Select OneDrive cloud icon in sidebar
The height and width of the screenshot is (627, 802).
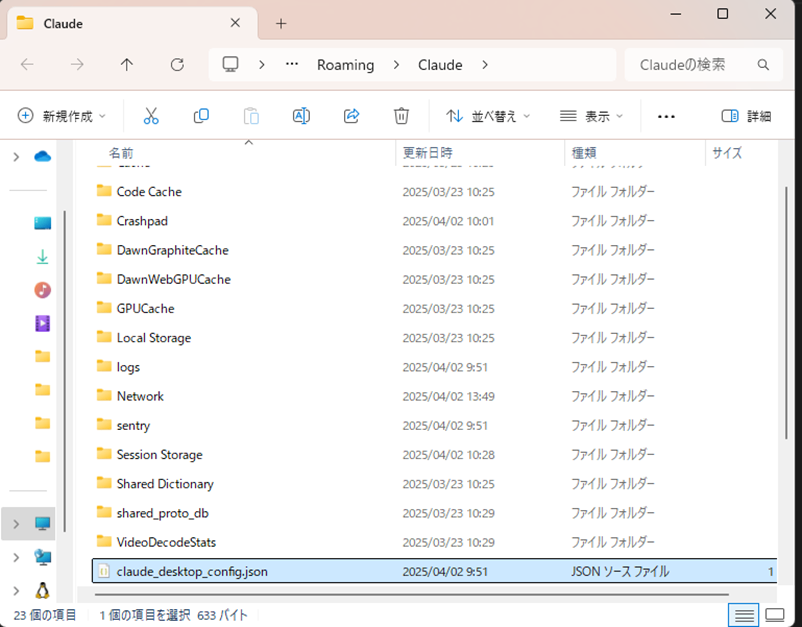[42, 156]
